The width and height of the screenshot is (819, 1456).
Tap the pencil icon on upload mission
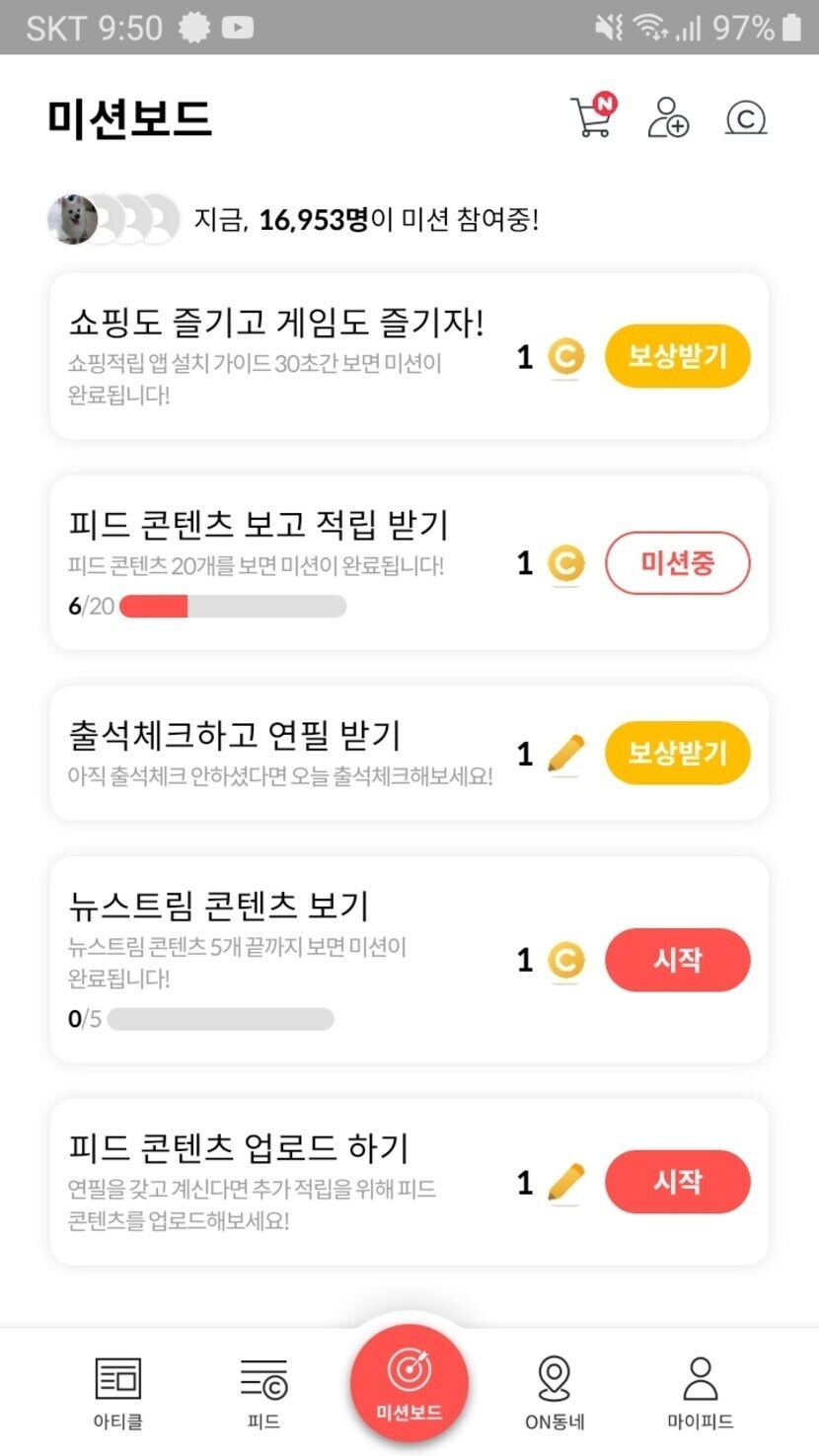click(x=565, y=1182)
